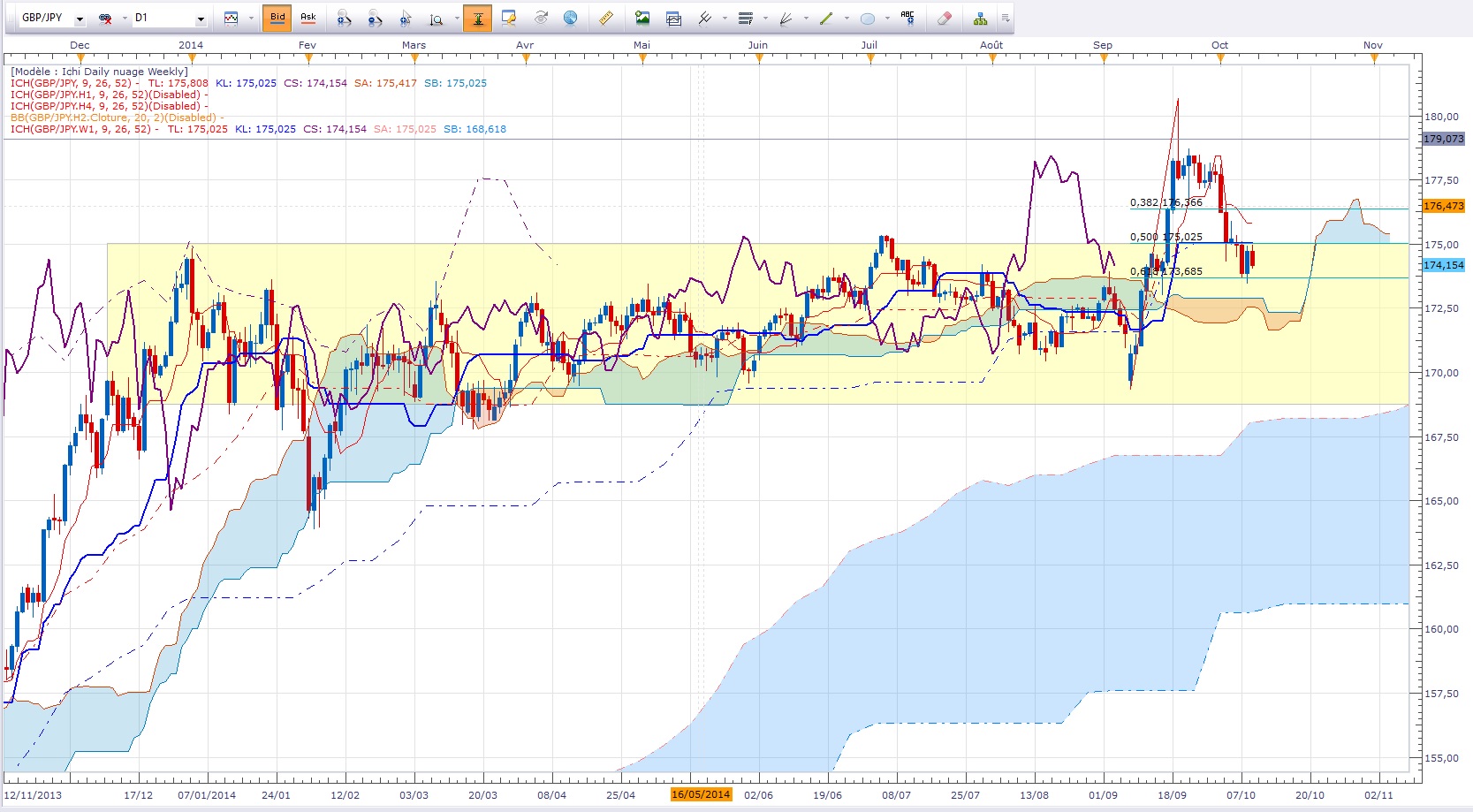Click the ICH(GBP/JPY.W1, 9, 26, 52) indicator label
The height and width of the screenshot is (812, 1473).
[x=81, y=129]
